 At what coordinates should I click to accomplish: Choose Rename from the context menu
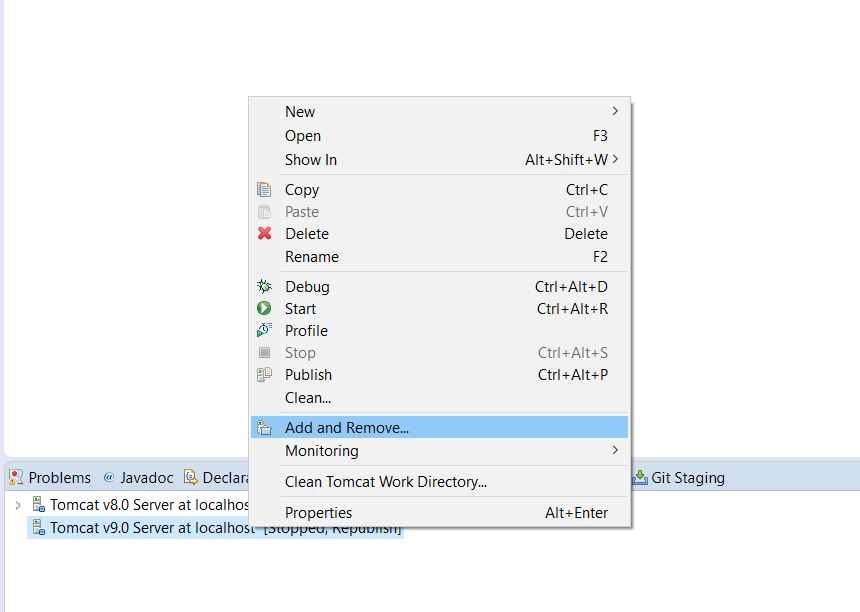[311, 257]
